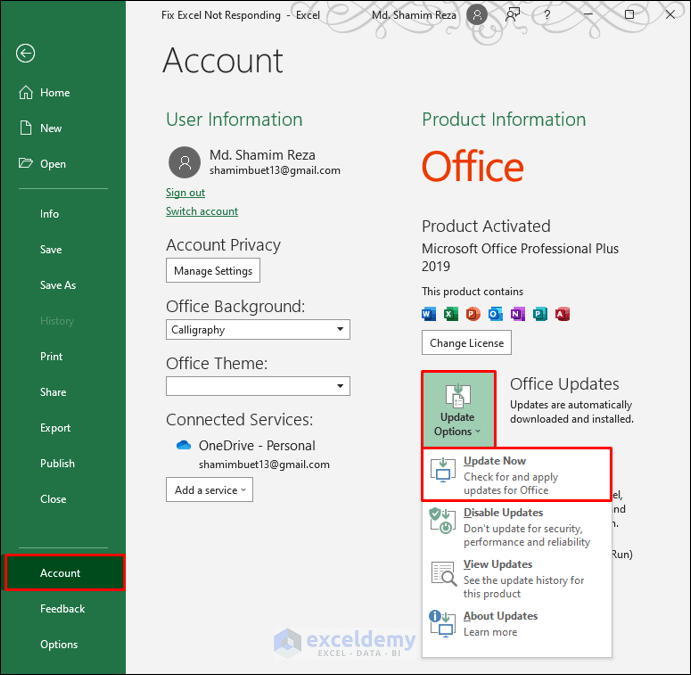Click shamimbuet13@gmail.com under user name
The height and width of the screenshot is (675, 691).
[275, 170]
